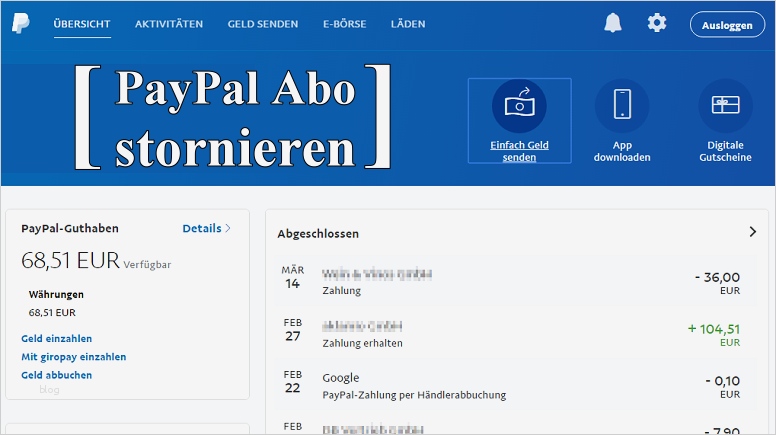
Task: Click the Digitale Gutscheine gift card icon
Action: (726, 105)
